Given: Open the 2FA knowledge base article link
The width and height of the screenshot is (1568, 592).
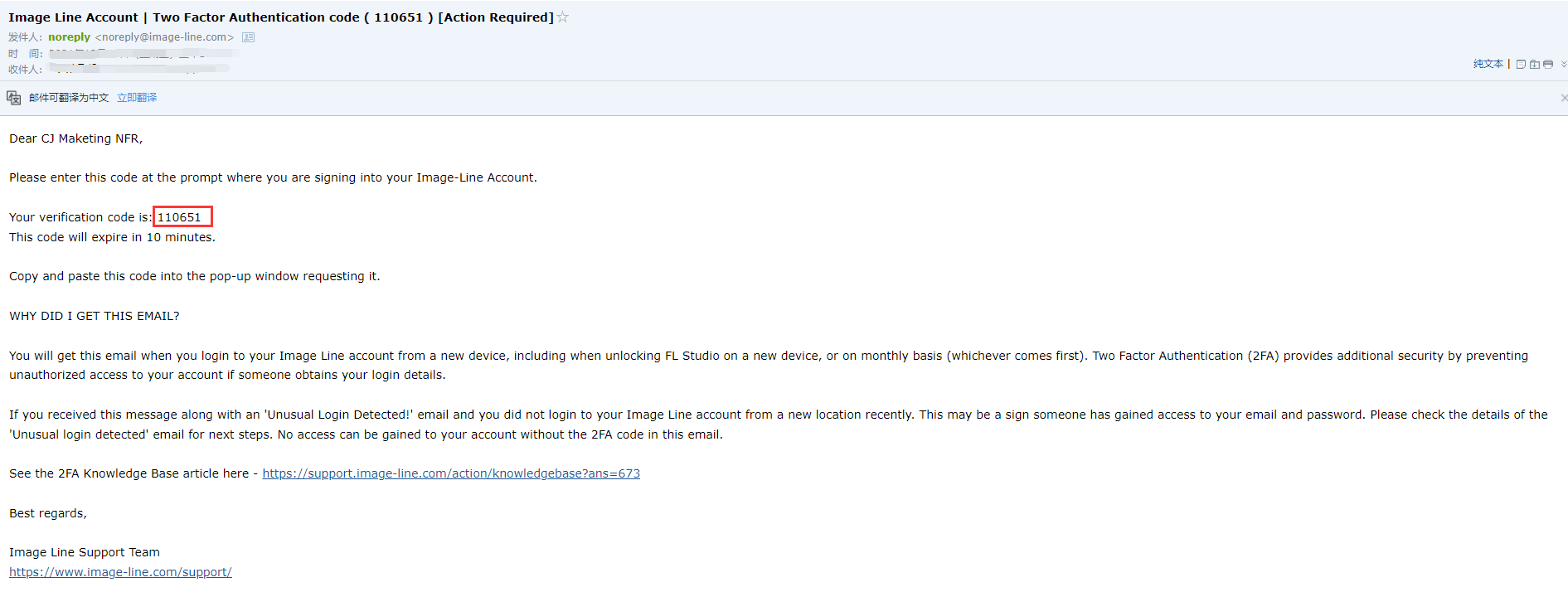Looking at the screenshot, I should pos(451,473).
